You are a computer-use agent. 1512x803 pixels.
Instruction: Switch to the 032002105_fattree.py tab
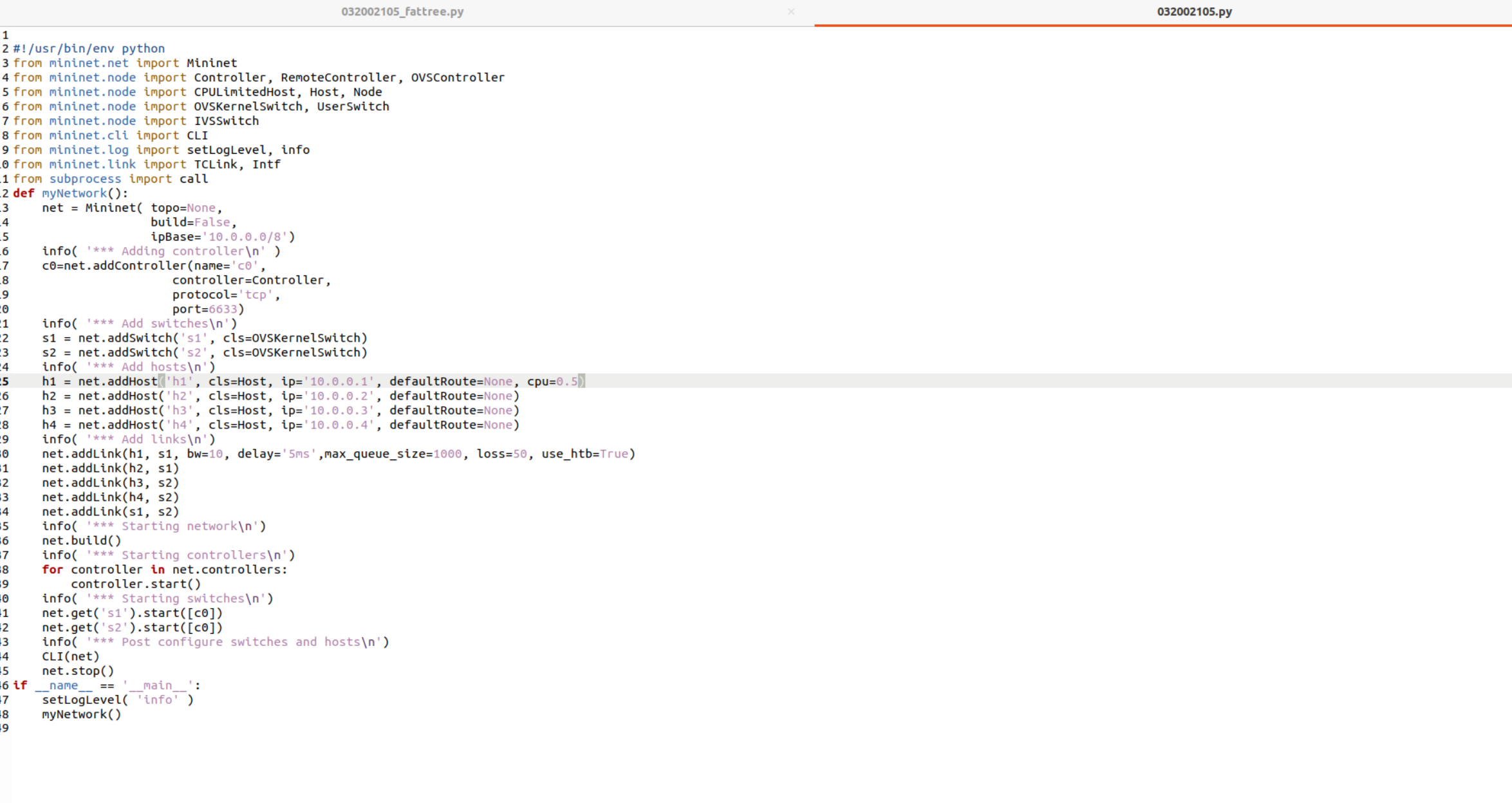pyautogui.click(x=402, y=12)
